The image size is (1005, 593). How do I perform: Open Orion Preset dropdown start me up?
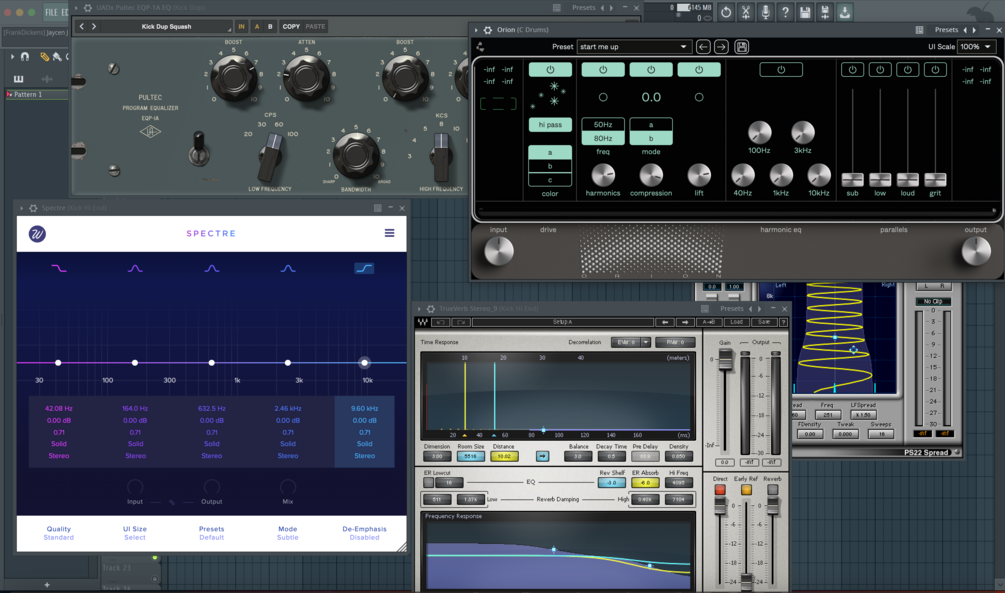point(633,47)
